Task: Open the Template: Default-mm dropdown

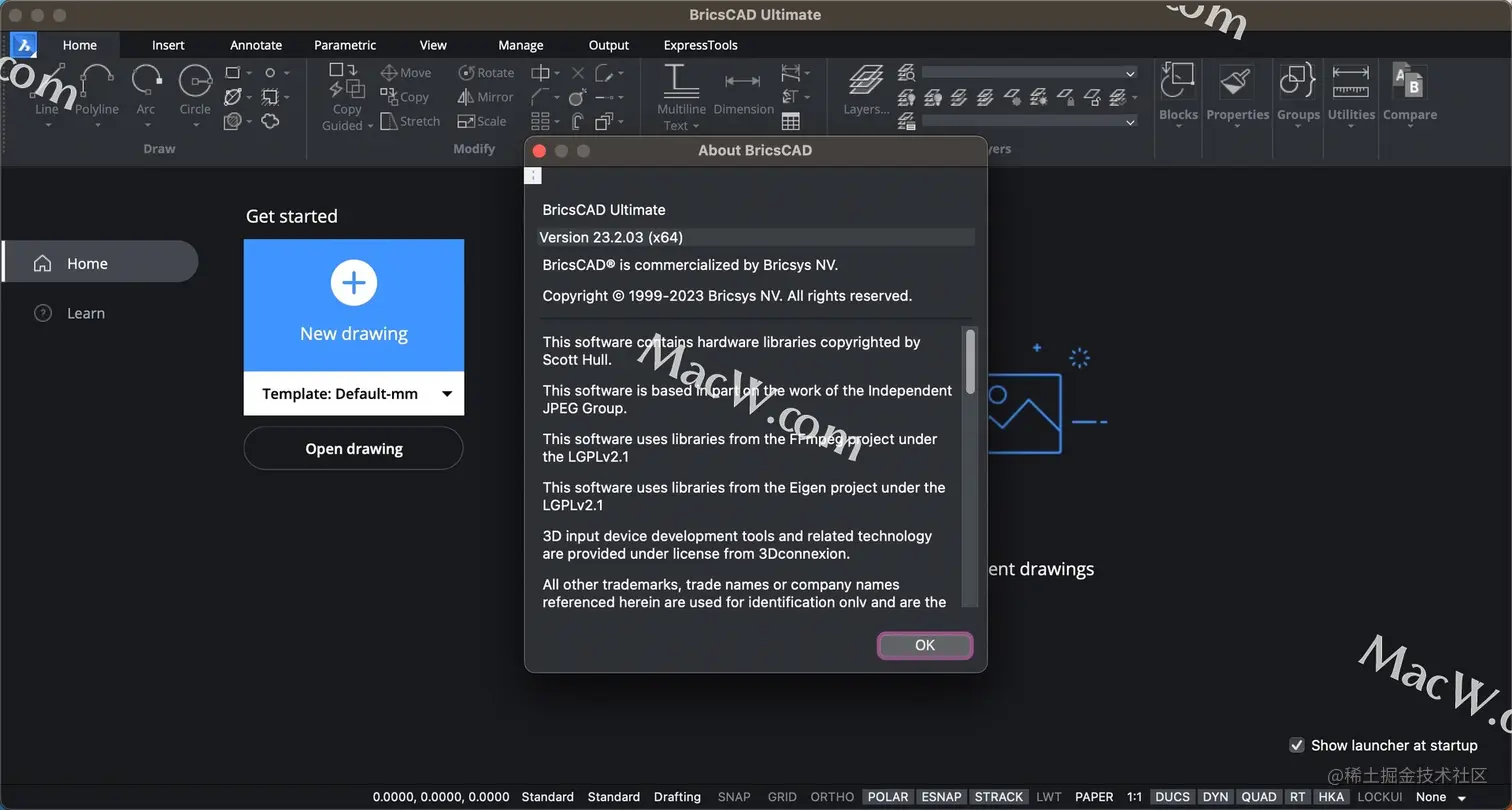Action: [354, 394]
